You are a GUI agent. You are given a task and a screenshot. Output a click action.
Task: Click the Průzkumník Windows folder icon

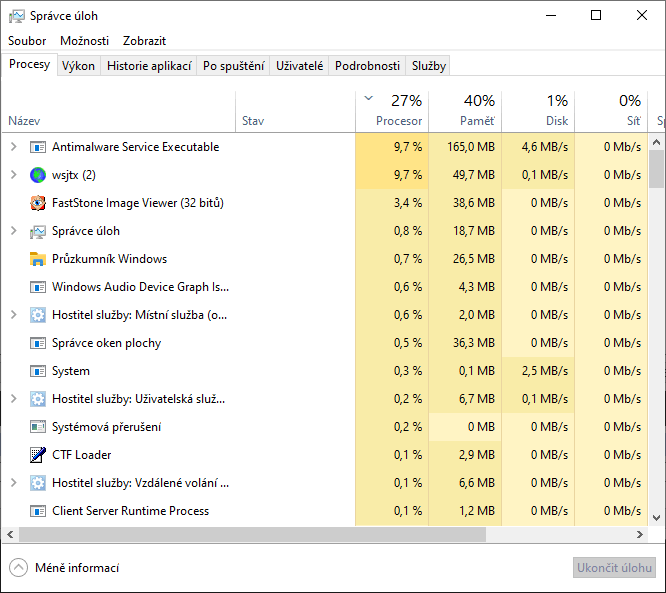[38, 259]
